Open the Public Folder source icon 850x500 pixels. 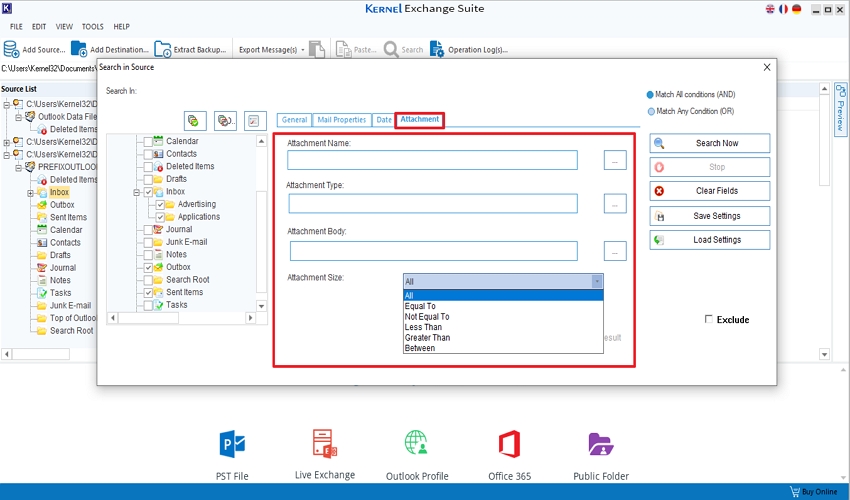[601, 444]
